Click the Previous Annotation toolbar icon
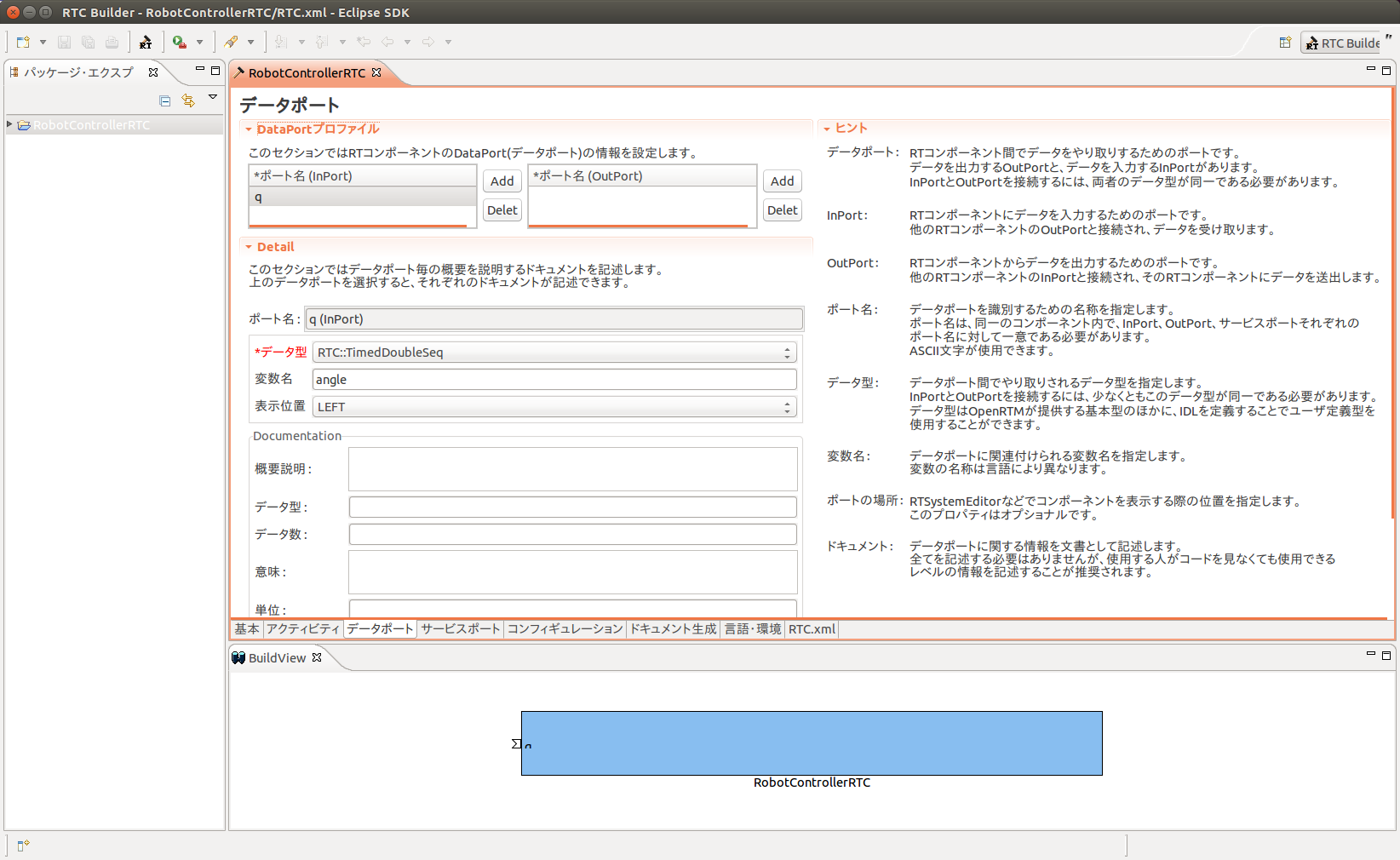The image size is (1400, 860). [x=322, y=42]
